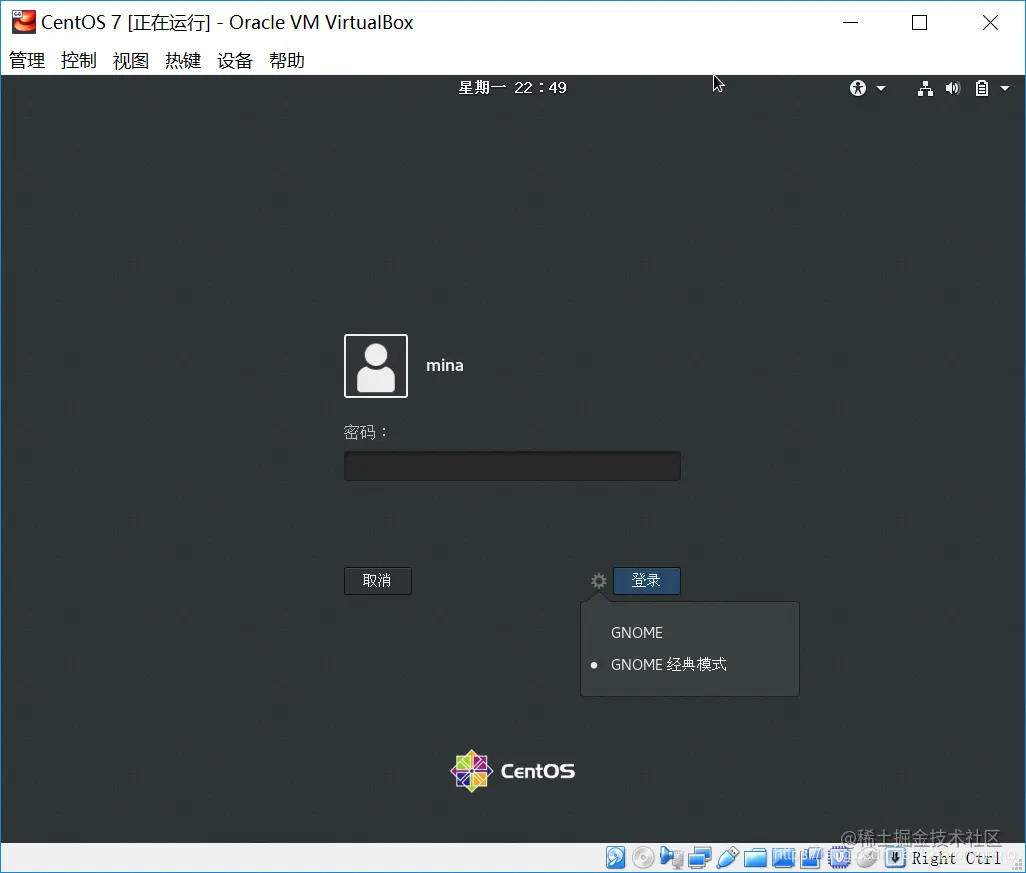
Task: Open the 视图 menu
Action: [x=131, y=61]
